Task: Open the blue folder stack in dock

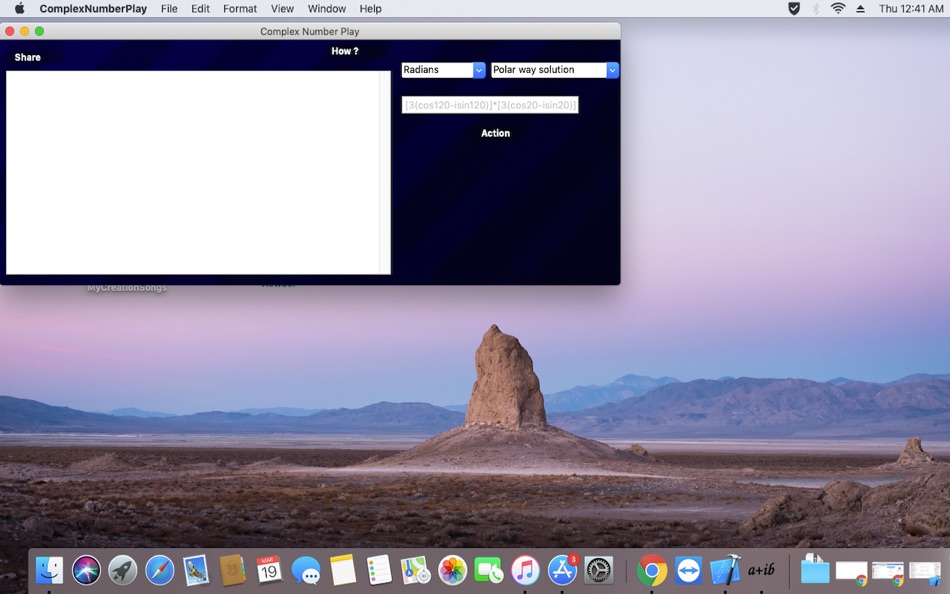Action: (815, 570)
